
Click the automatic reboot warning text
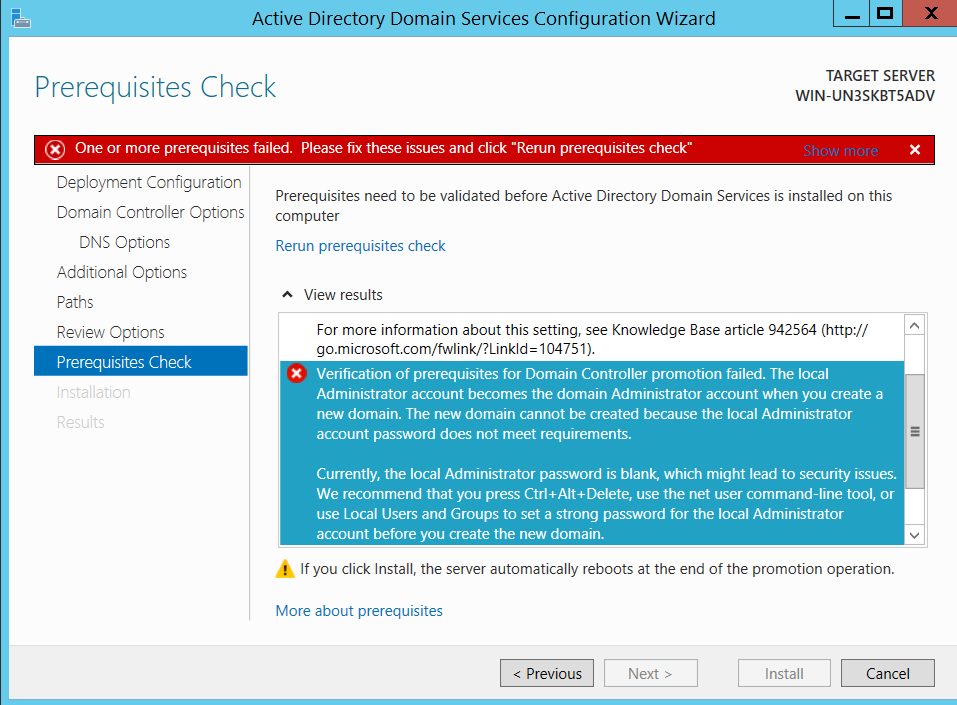point(597,569)
